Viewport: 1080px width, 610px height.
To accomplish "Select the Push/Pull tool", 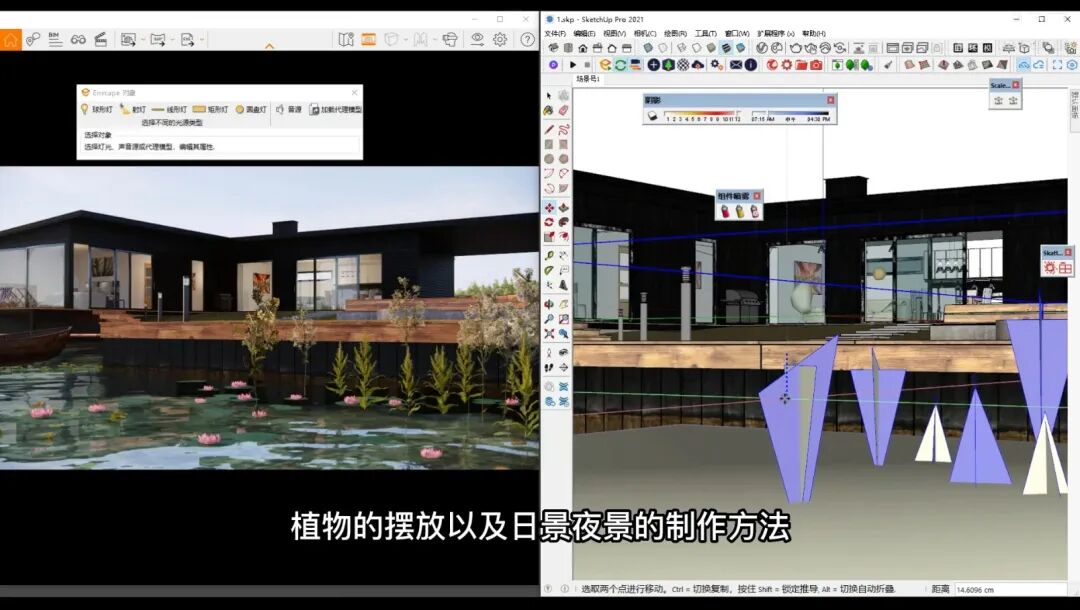I will [x=563, y=207].
